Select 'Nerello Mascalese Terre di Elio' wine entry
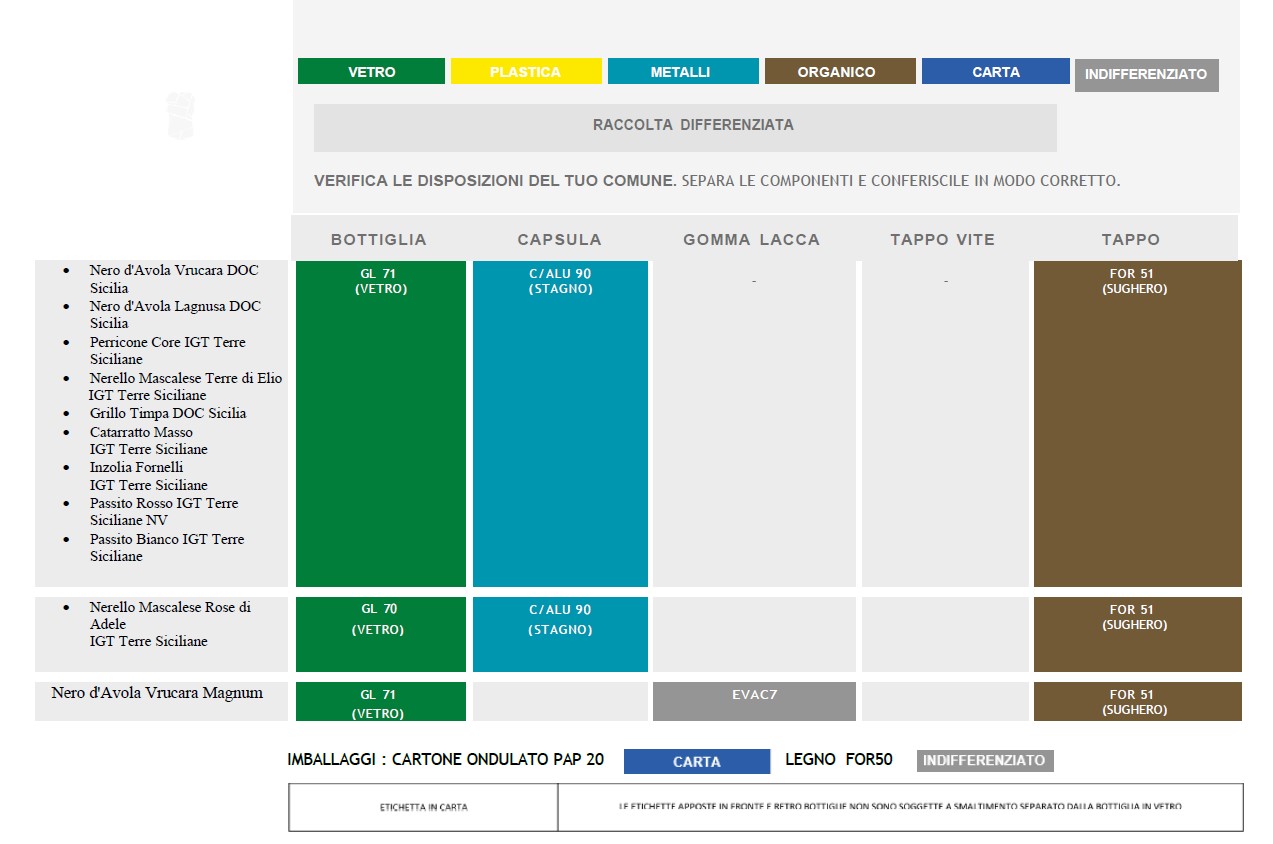This screenshot has width=1273, height=844. tap(186, 387)
